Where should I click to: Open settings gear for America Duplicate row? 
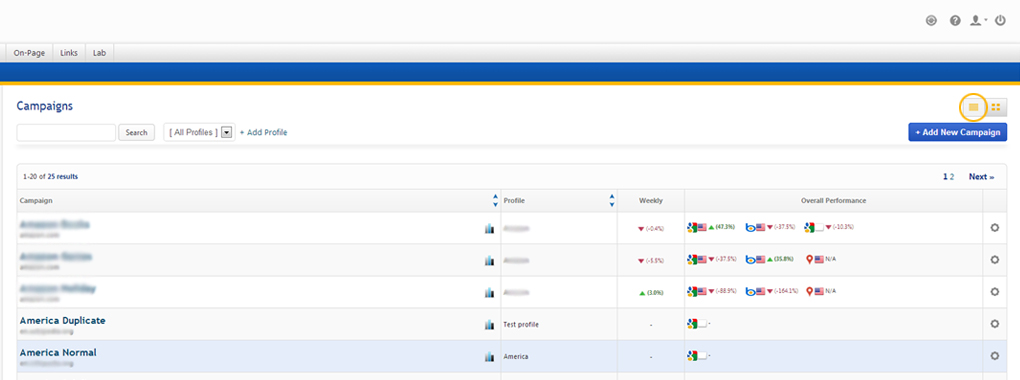(994, 324)
